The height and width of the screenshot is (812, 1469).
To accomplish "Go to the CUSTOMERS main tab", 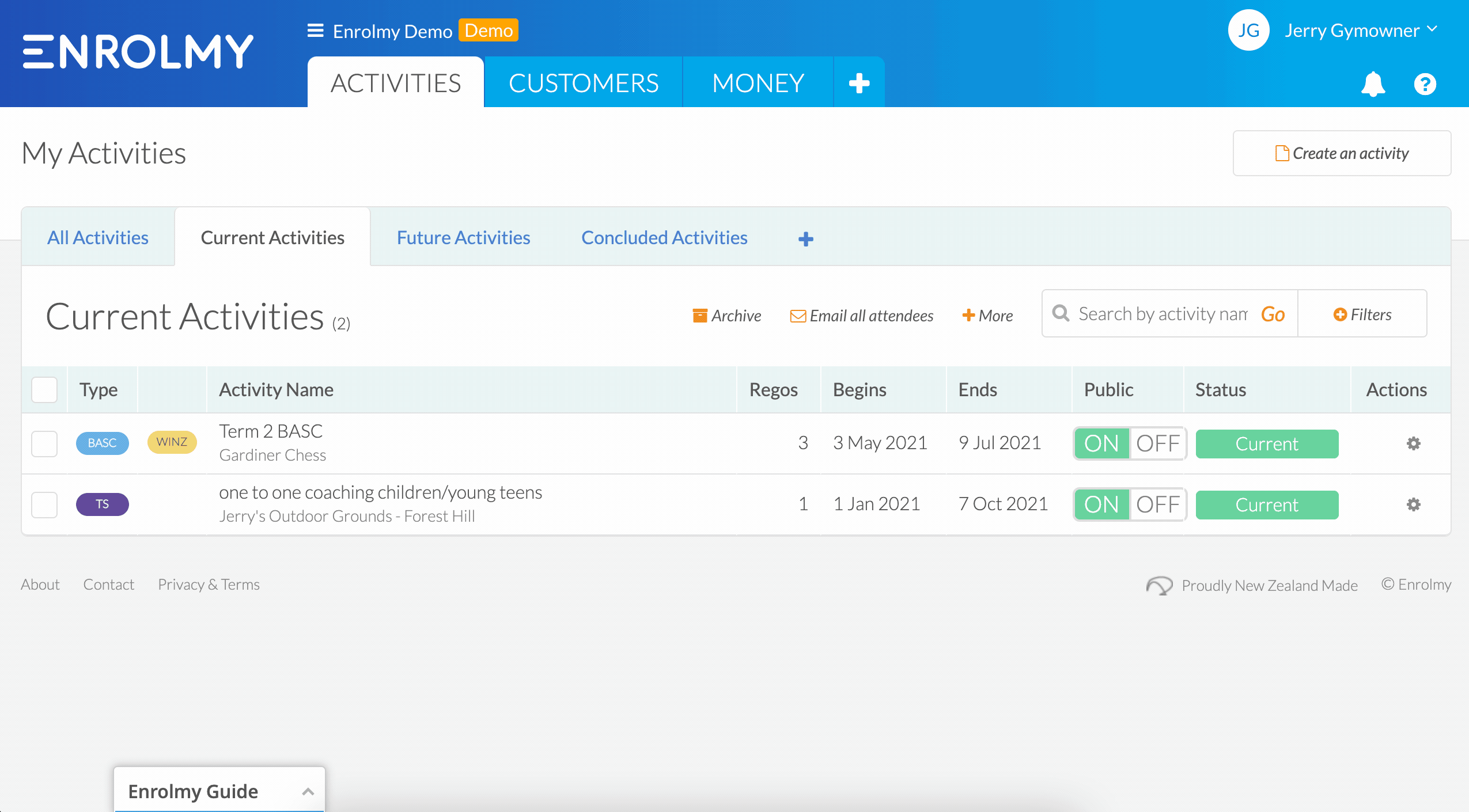I will tap(584, 83).
